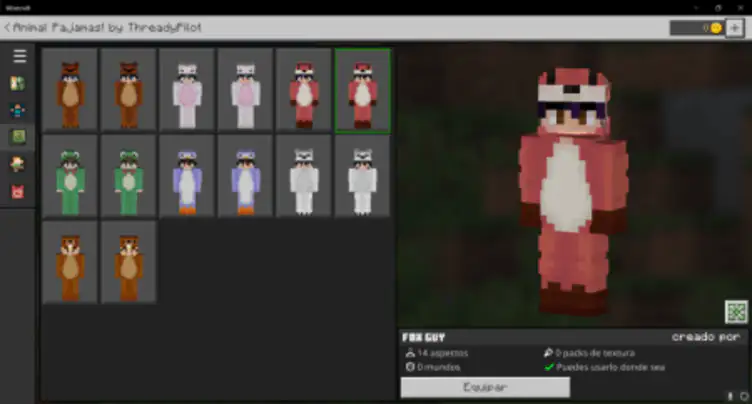Choose the first white wolf pajama skin
The width and height of the screenshot is (752, 404).
pos(304,176)
